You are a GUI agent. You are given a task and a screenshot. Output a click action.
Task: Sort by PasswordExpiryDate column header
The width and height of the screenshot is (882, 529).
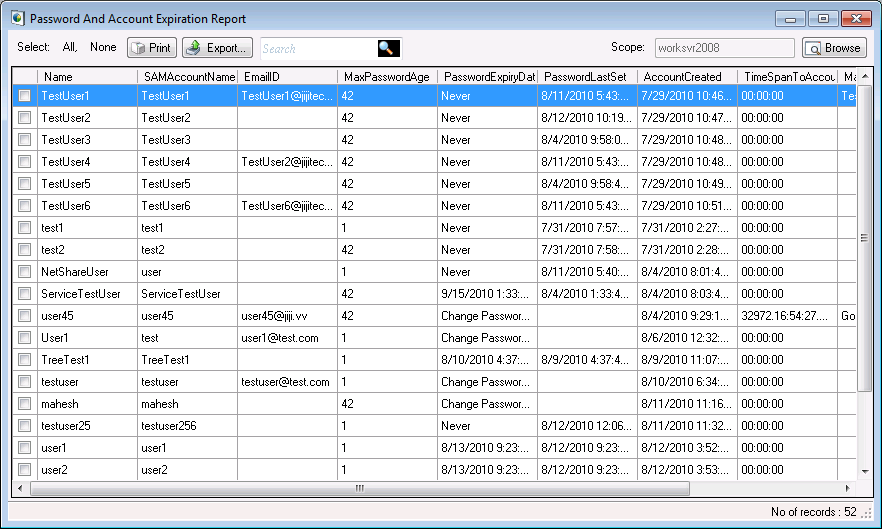(x=487, y=77)
